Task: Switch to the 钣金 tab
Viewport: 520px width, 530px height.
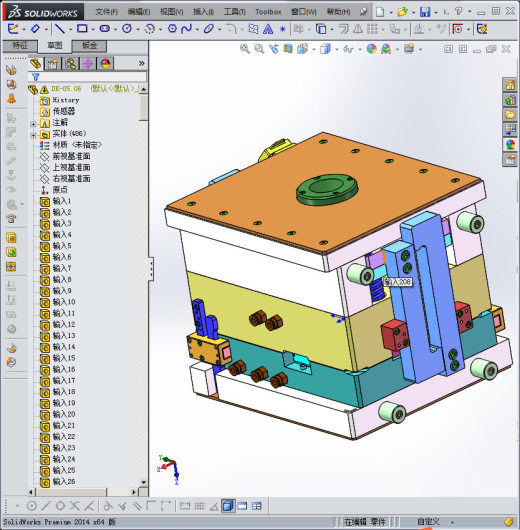Action: coord(89,46)
